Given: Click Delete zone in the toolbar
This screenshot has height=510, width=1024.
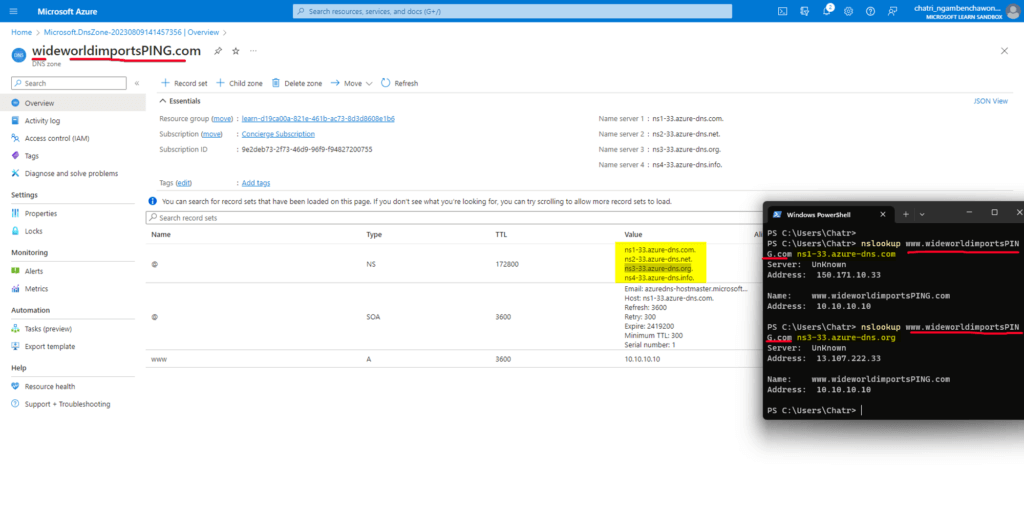Looking at the screenshot, I should coord(297,84).
